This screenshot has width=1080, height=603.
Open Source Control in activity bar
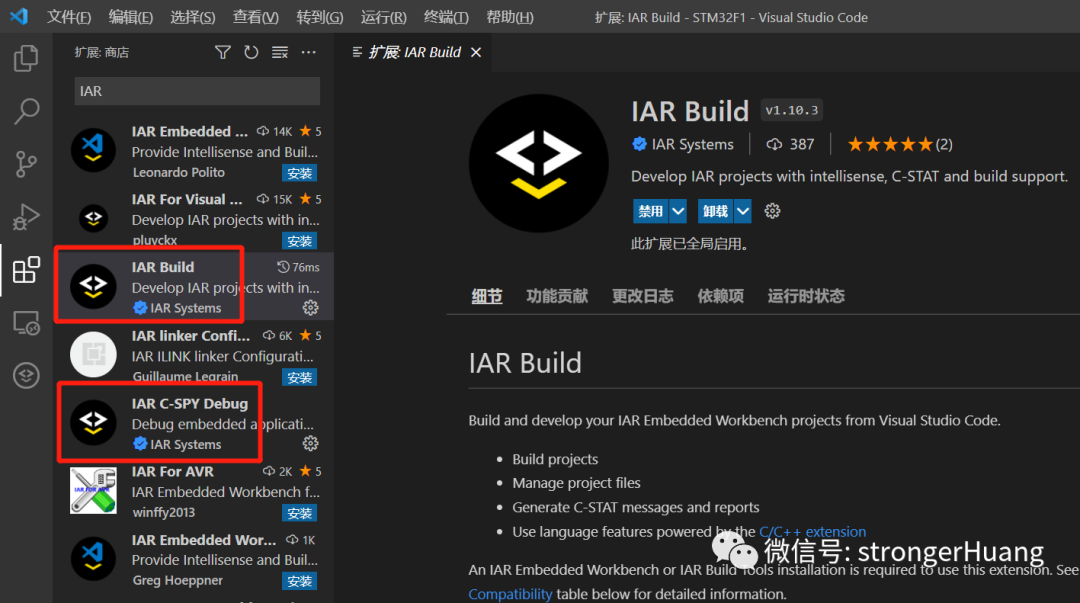click(x=26, y=164)
